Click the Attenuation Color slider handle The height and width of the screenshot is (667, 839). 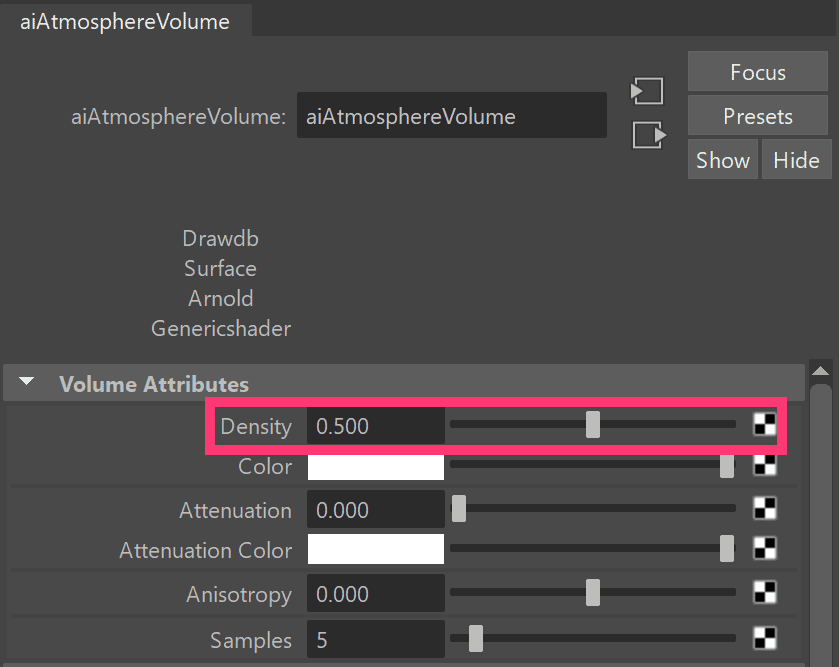[x=727, y=548]
